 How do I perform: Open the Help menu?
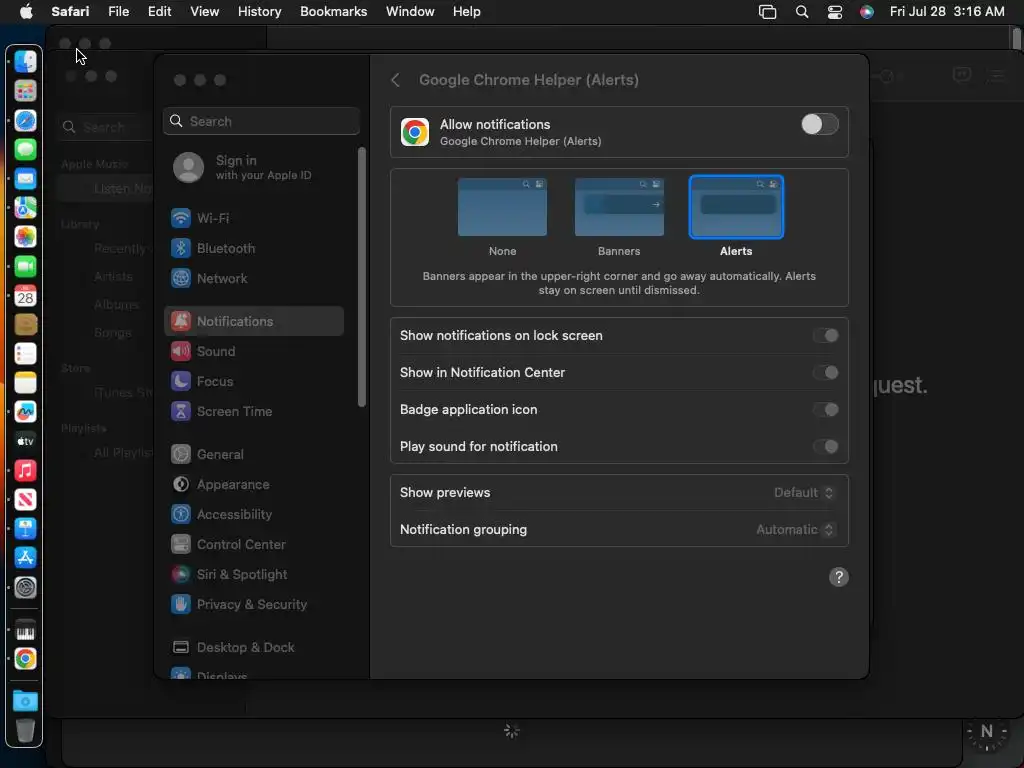pyautogui.click(x=466, y=12)
